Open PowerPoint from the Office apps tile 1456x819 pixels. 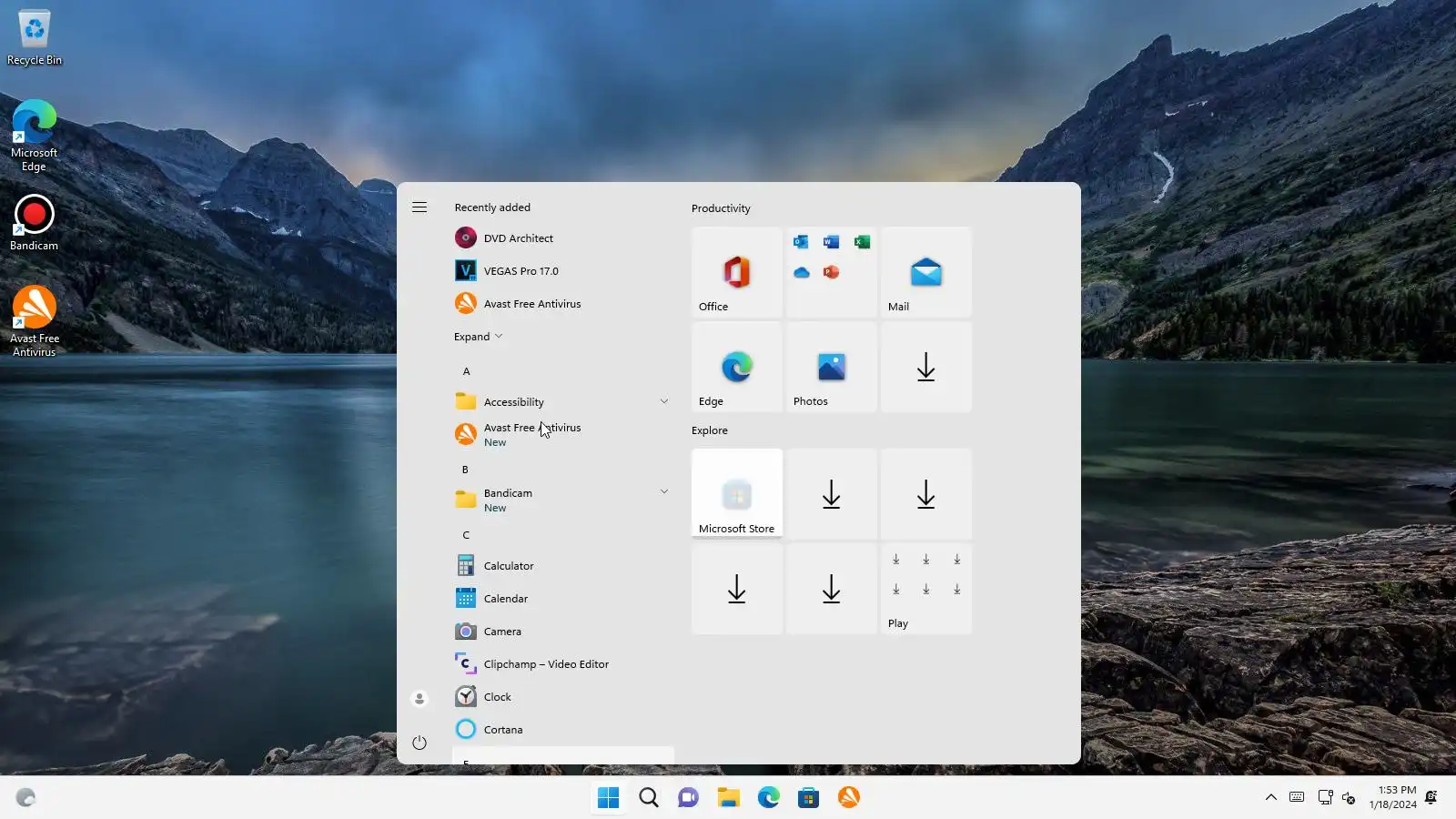point(831,272)
